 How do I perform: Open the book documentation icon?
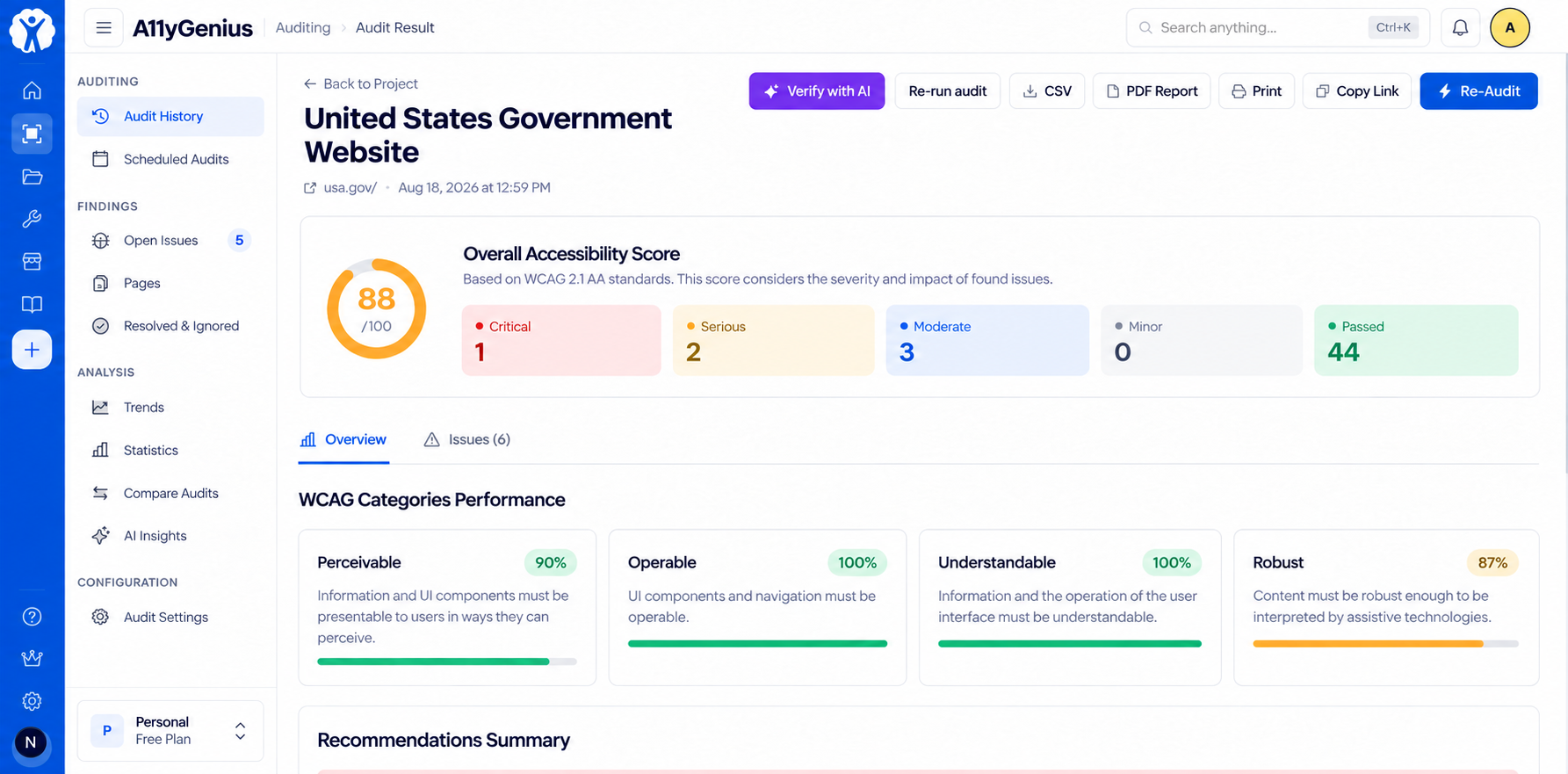coord(32,305)
